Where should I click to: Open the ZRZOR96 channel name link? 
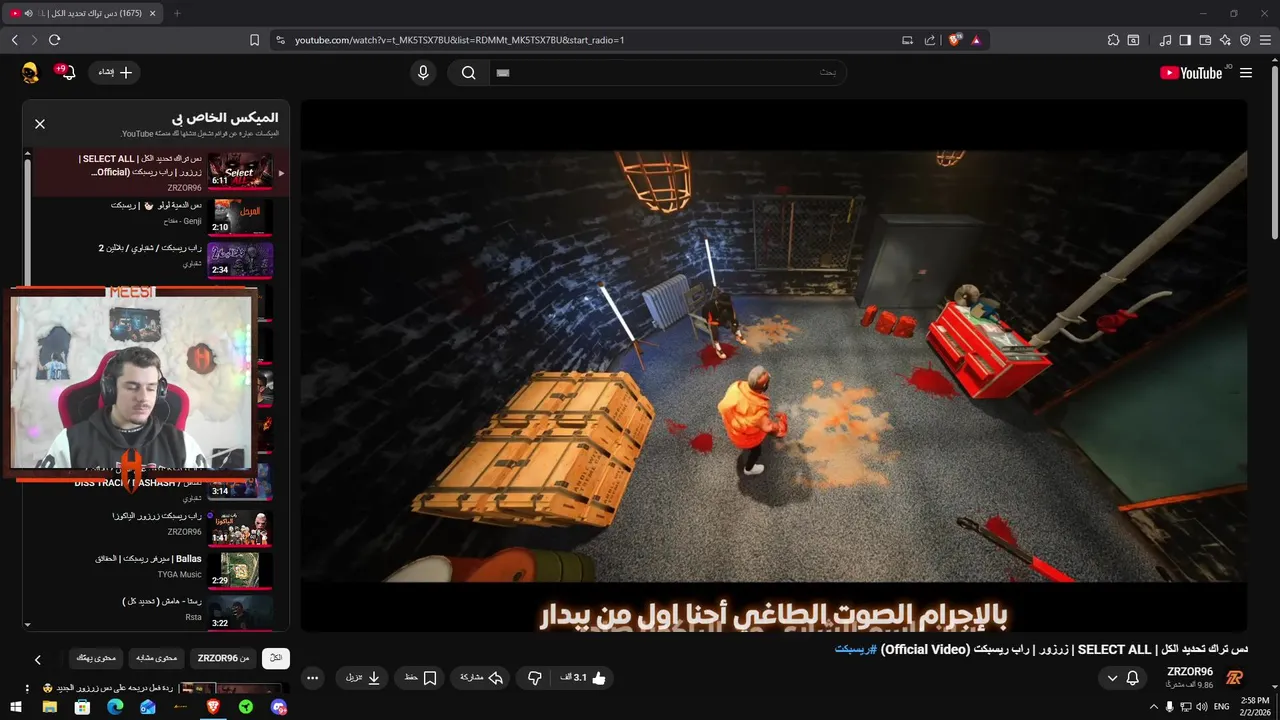tap(1190, 672)
